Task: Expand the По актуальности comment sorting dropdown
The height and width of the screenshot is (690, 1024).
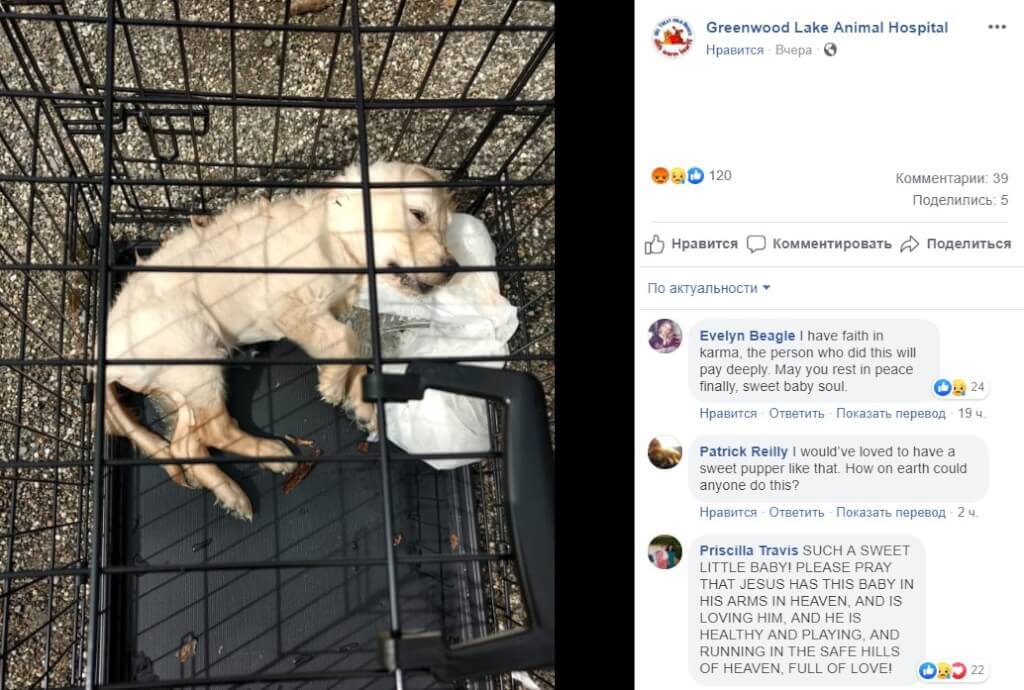Action: 709,288
